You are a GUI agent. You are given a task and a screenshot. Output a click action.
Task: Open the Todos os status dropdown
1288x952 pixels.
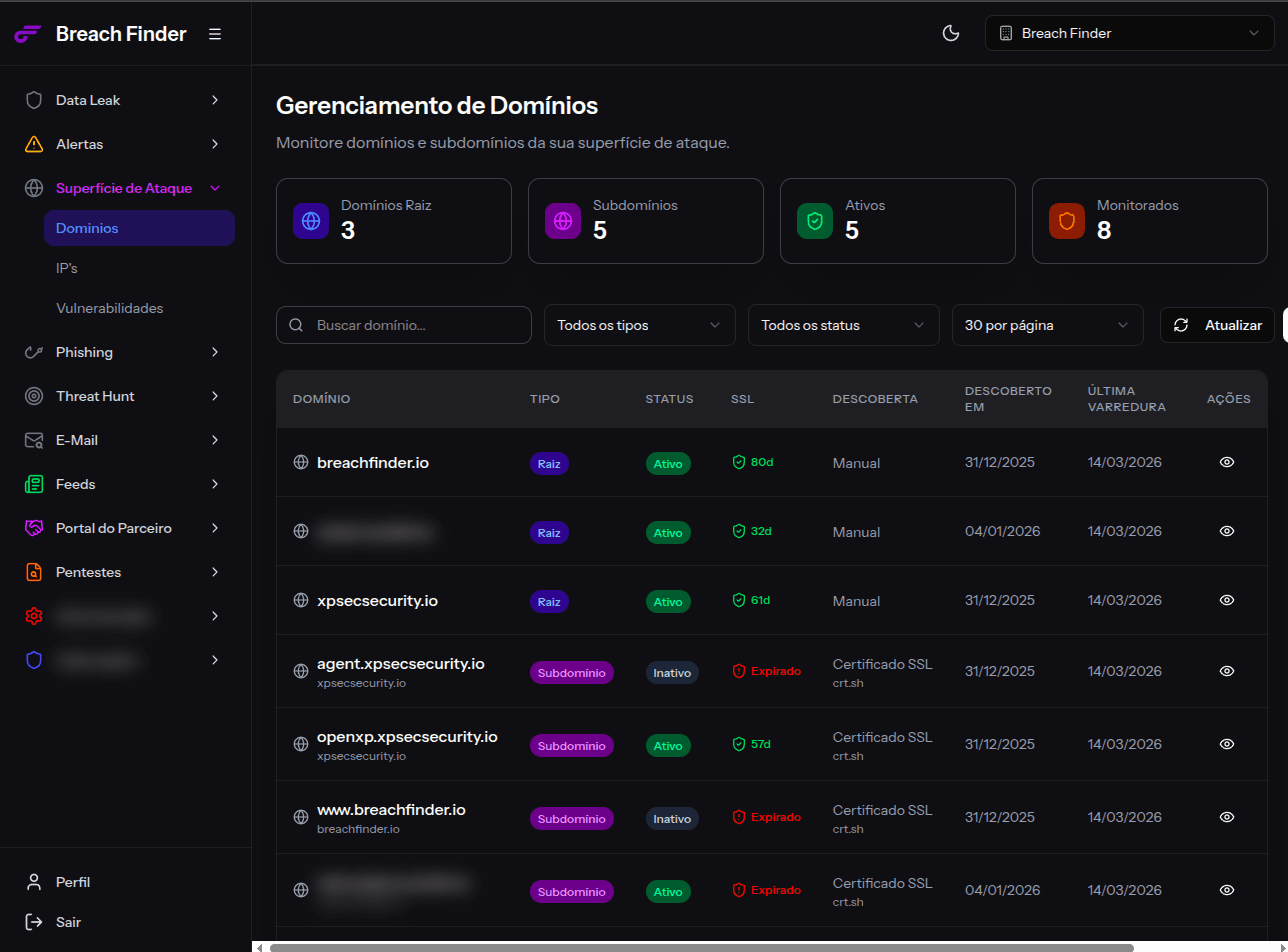843,325
